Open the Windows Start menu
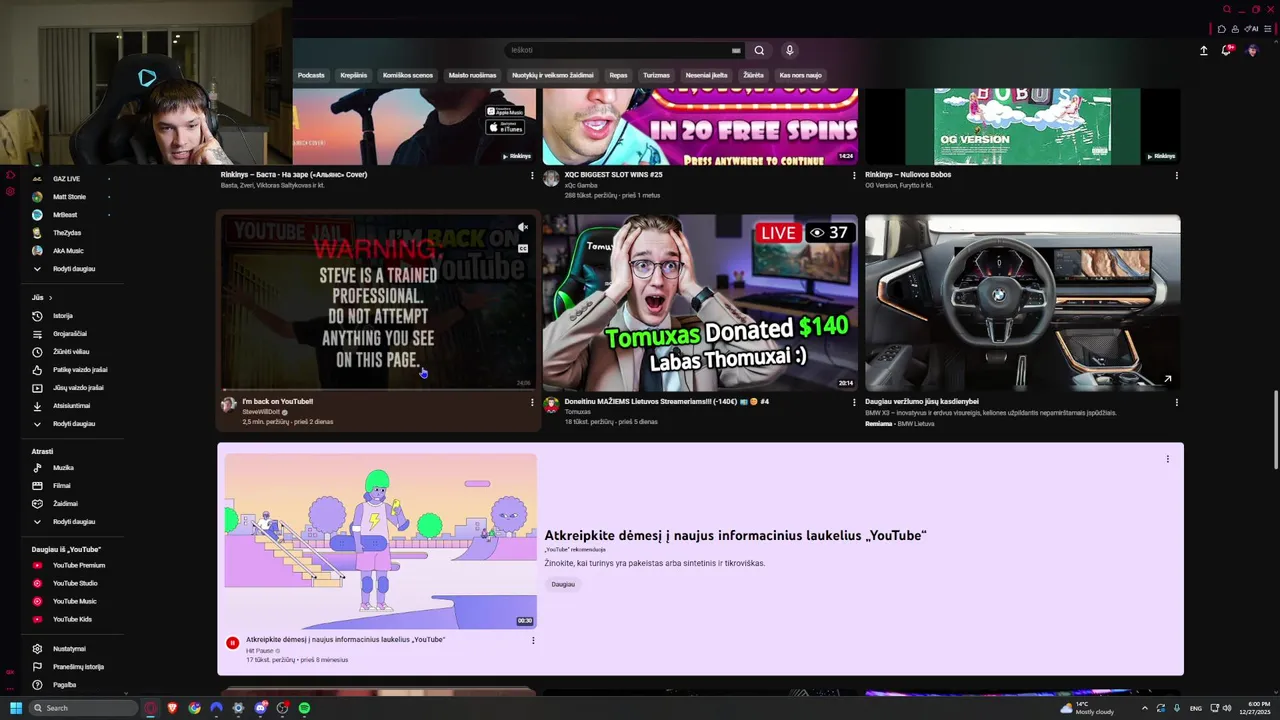Screen dimensions: 1280x720 click(x=16, y=708)
